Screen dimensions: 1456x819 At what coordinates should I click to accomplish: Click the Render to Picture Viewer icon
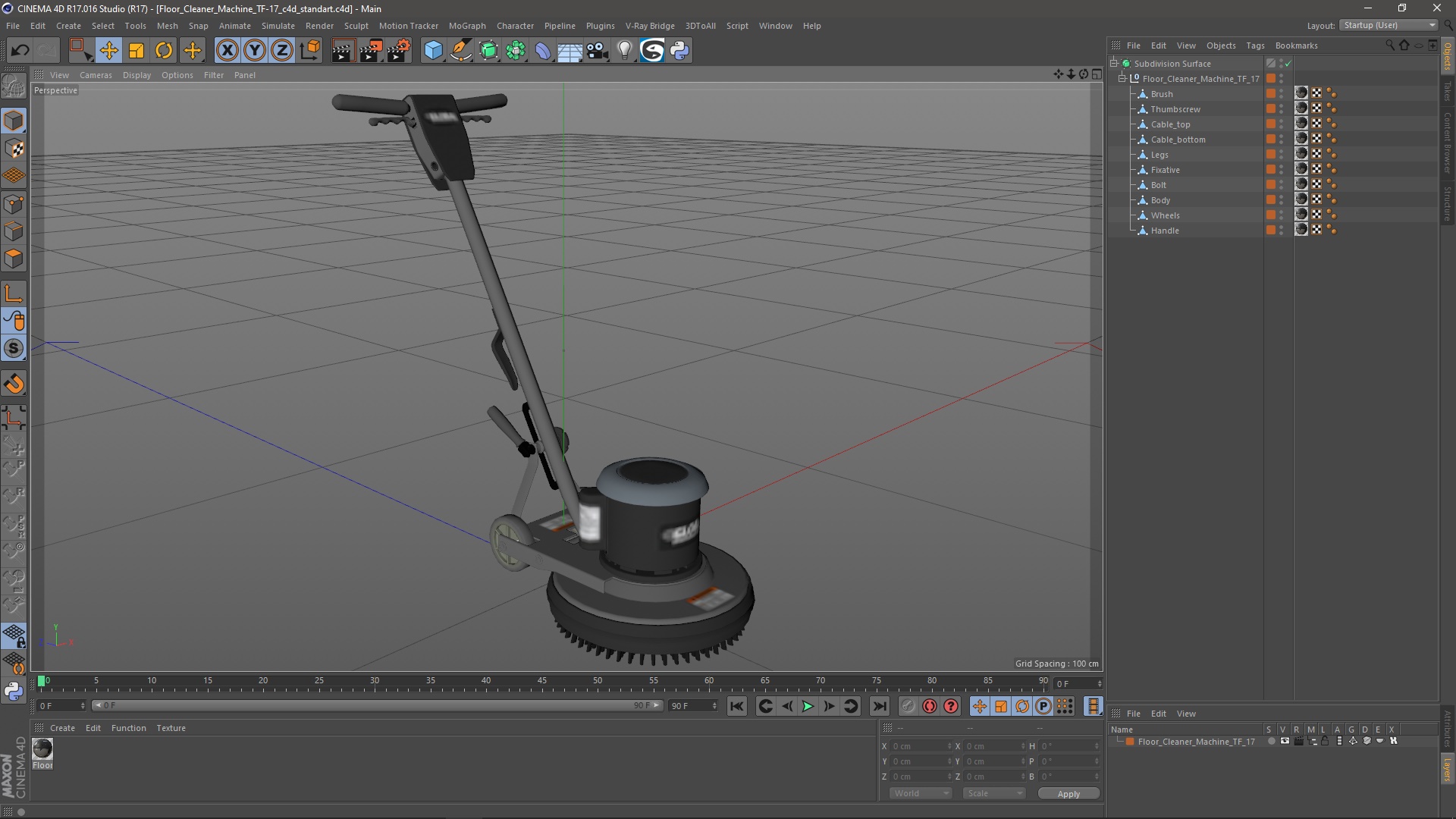click(x=371, y=51)
